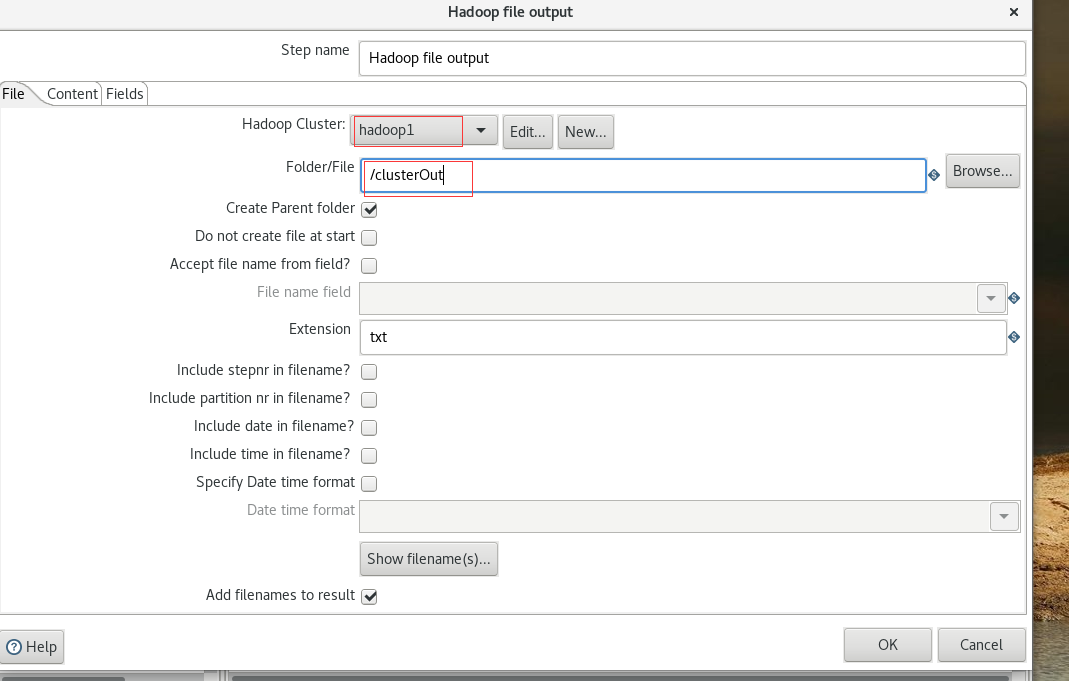The width and height of the screenshot is (1069, 681).
Task: Open the Hadoop Cluster dropdown
Action: pos(481,130)
